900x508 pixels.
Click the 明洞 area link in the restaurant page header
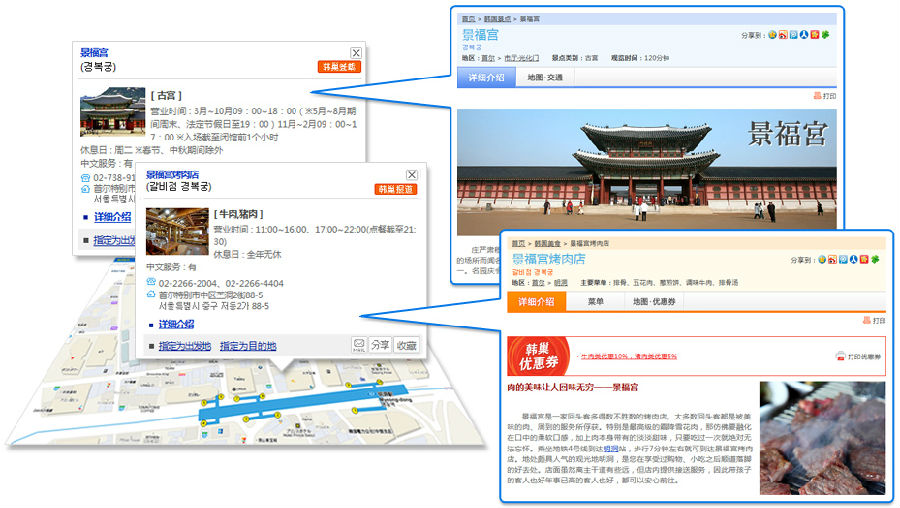561,282
